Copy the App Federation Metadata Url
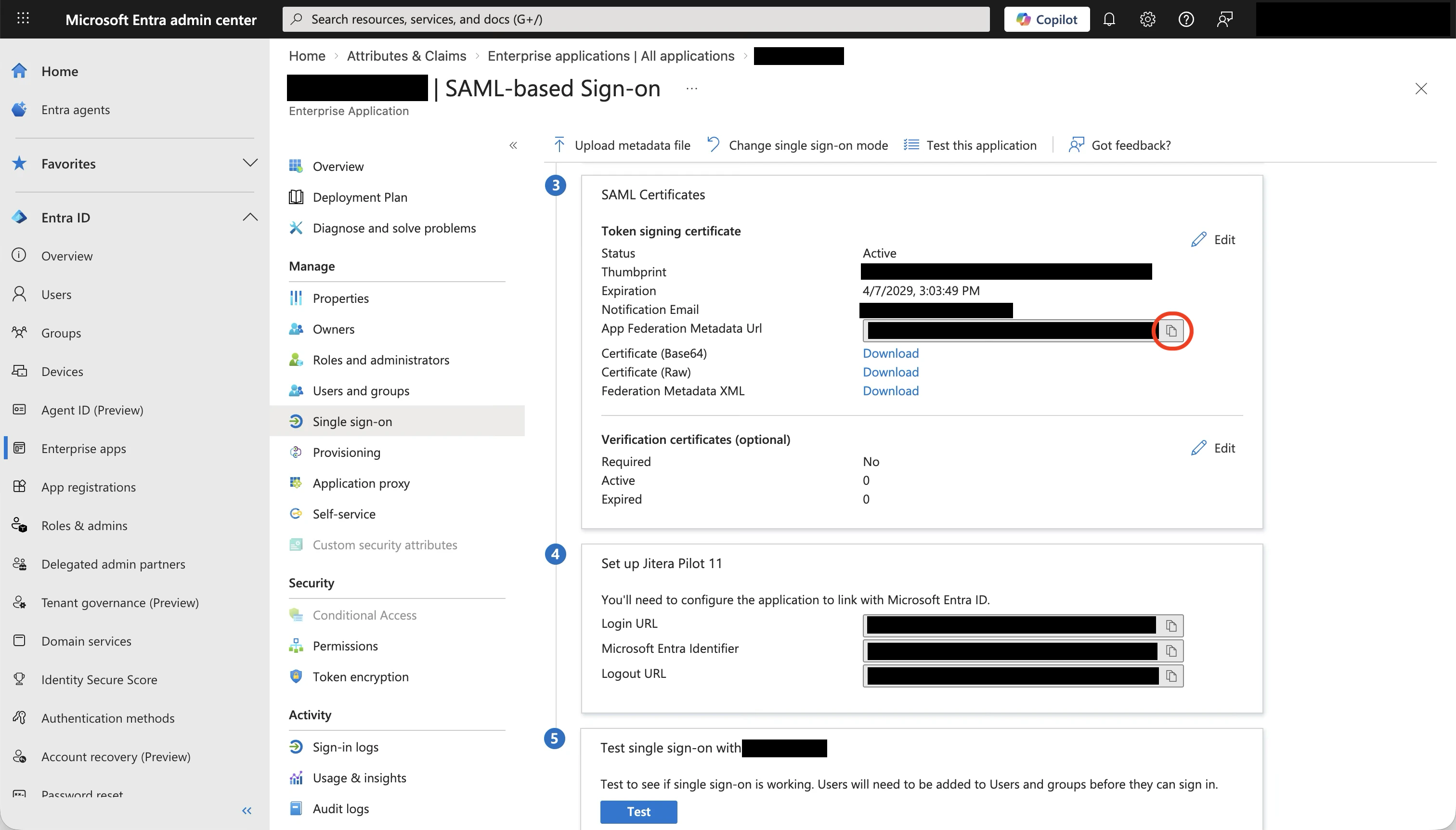The height and width of the screenshot is (830, 1456). (1171, 331)
